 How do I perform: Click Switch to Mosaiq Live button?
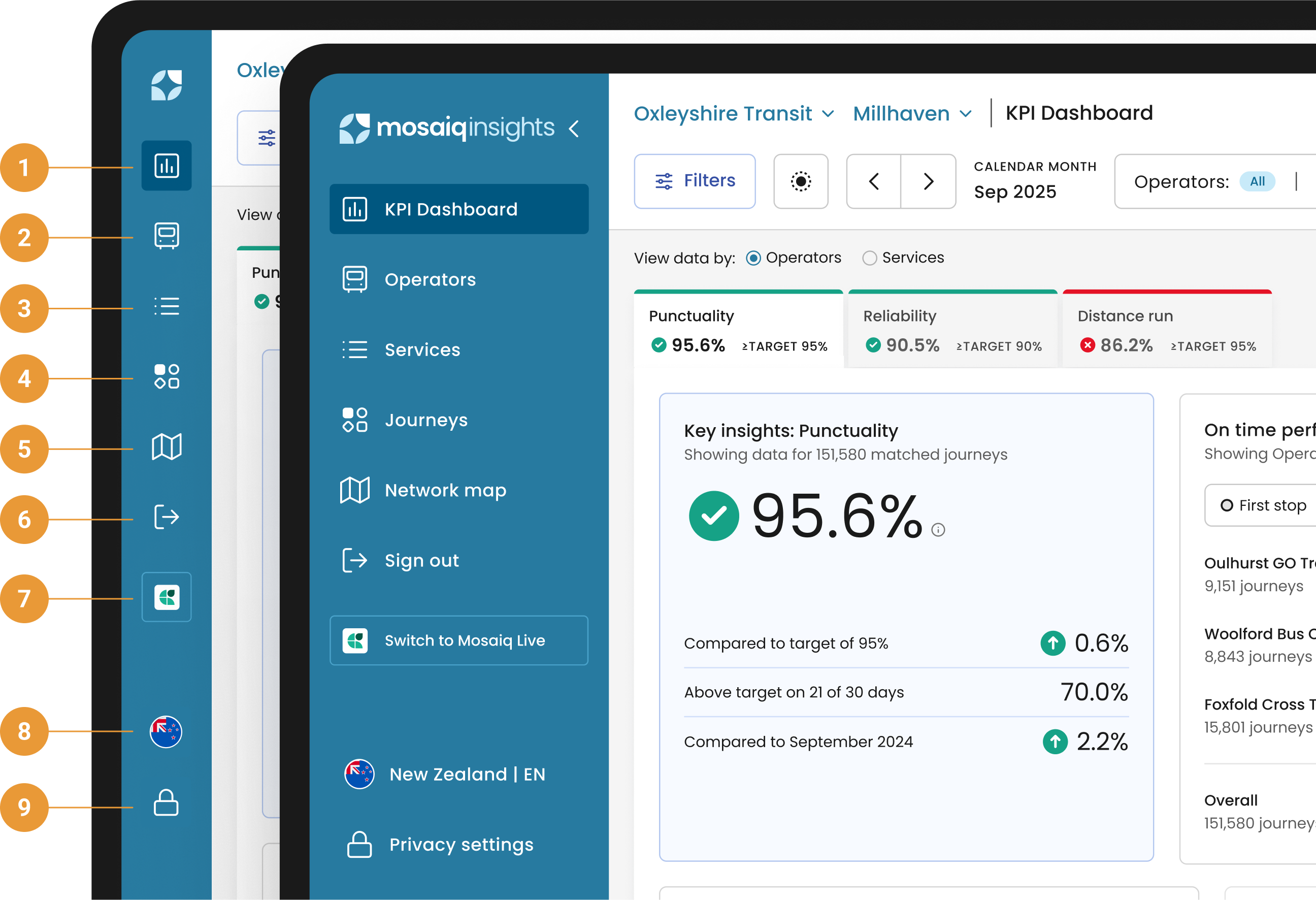(x=458, y=640)
